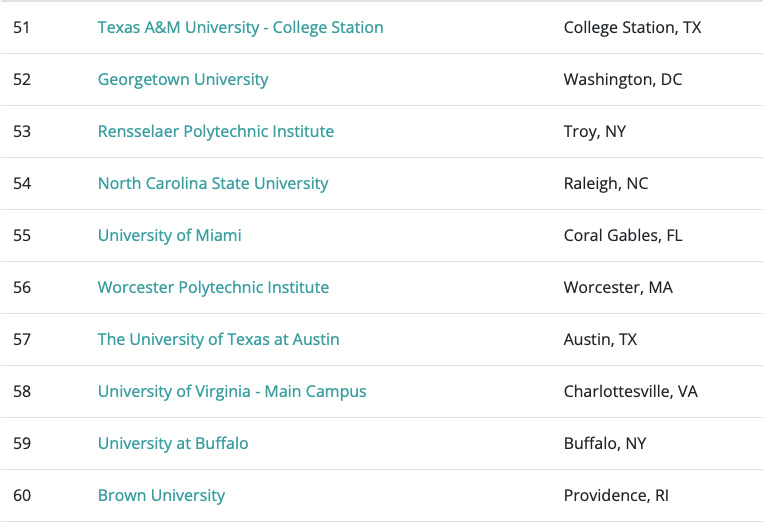Click the Washington, DC location cell

click(622, 80)
